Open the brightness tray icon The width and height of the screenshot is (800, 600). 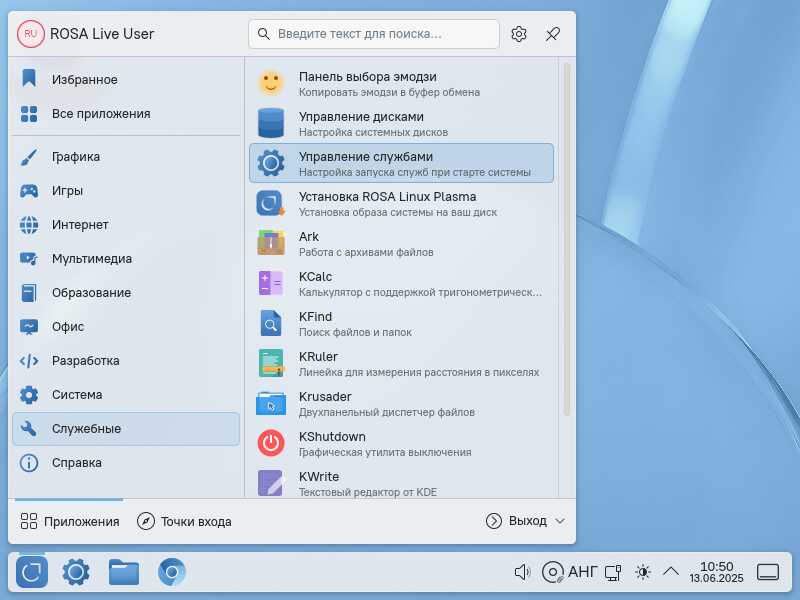643,572
